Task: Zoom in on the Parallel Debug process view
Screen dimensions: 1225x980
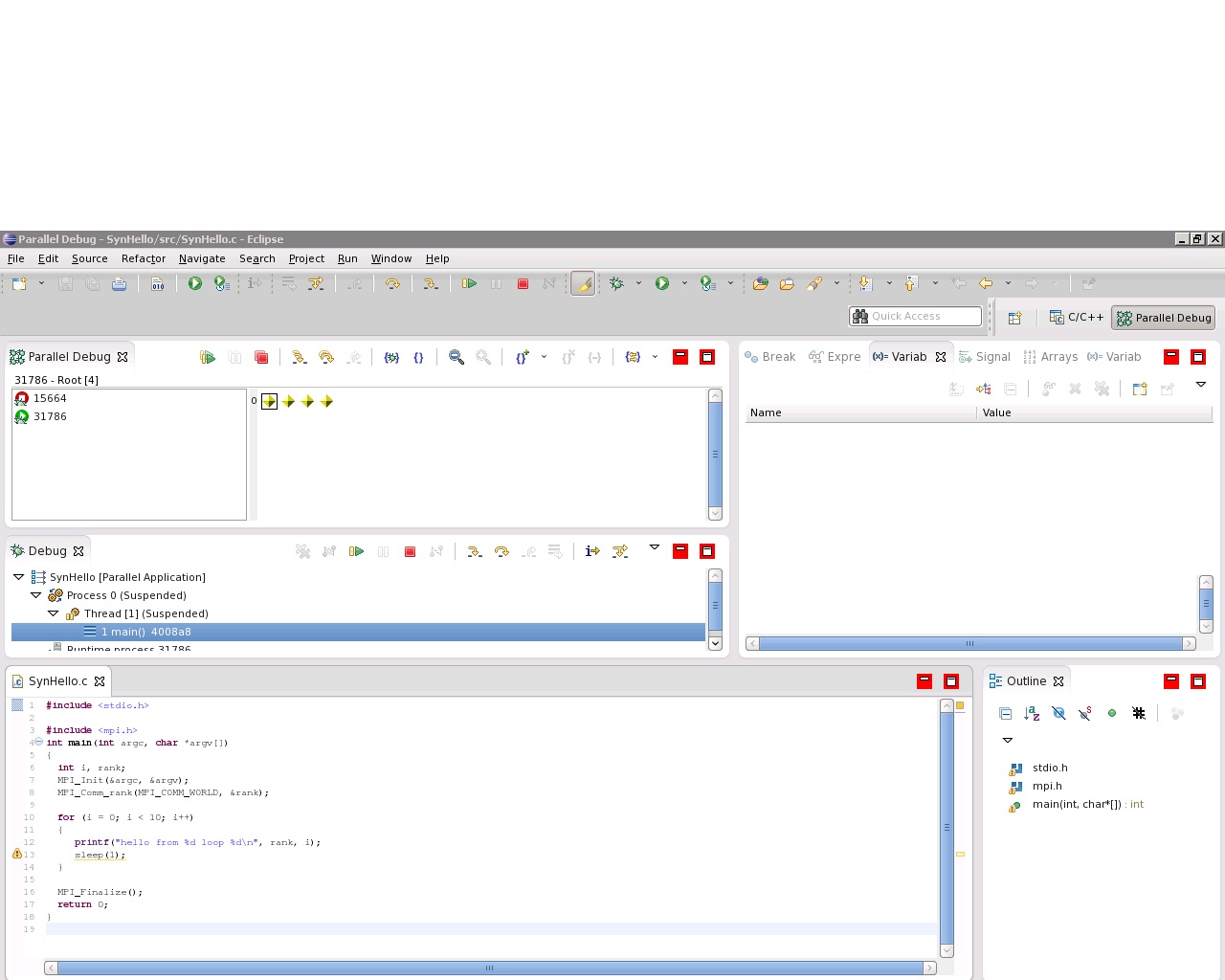Action: tap(457, 357)
